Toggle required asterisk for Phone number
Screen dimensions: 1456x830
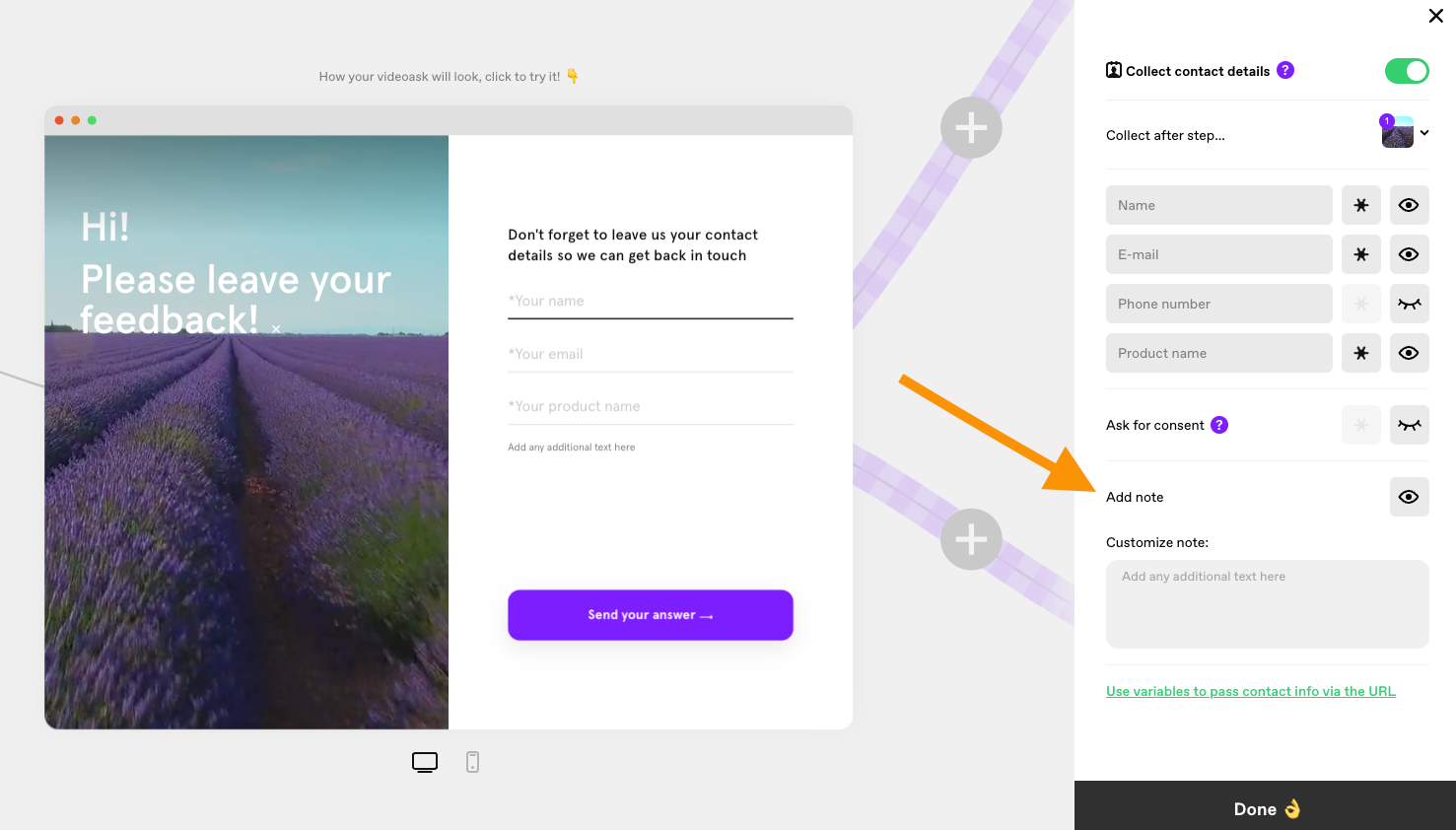tap(1361, 304)
